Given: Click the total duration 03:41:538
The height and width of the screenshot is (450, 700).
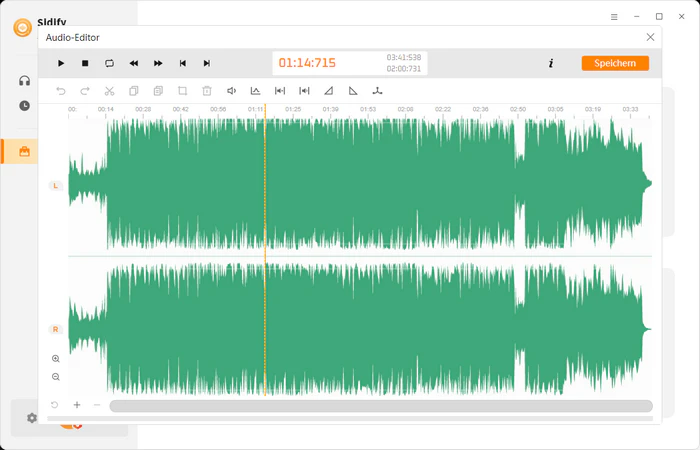Looking at the screenshot, I should pos(404,58).
